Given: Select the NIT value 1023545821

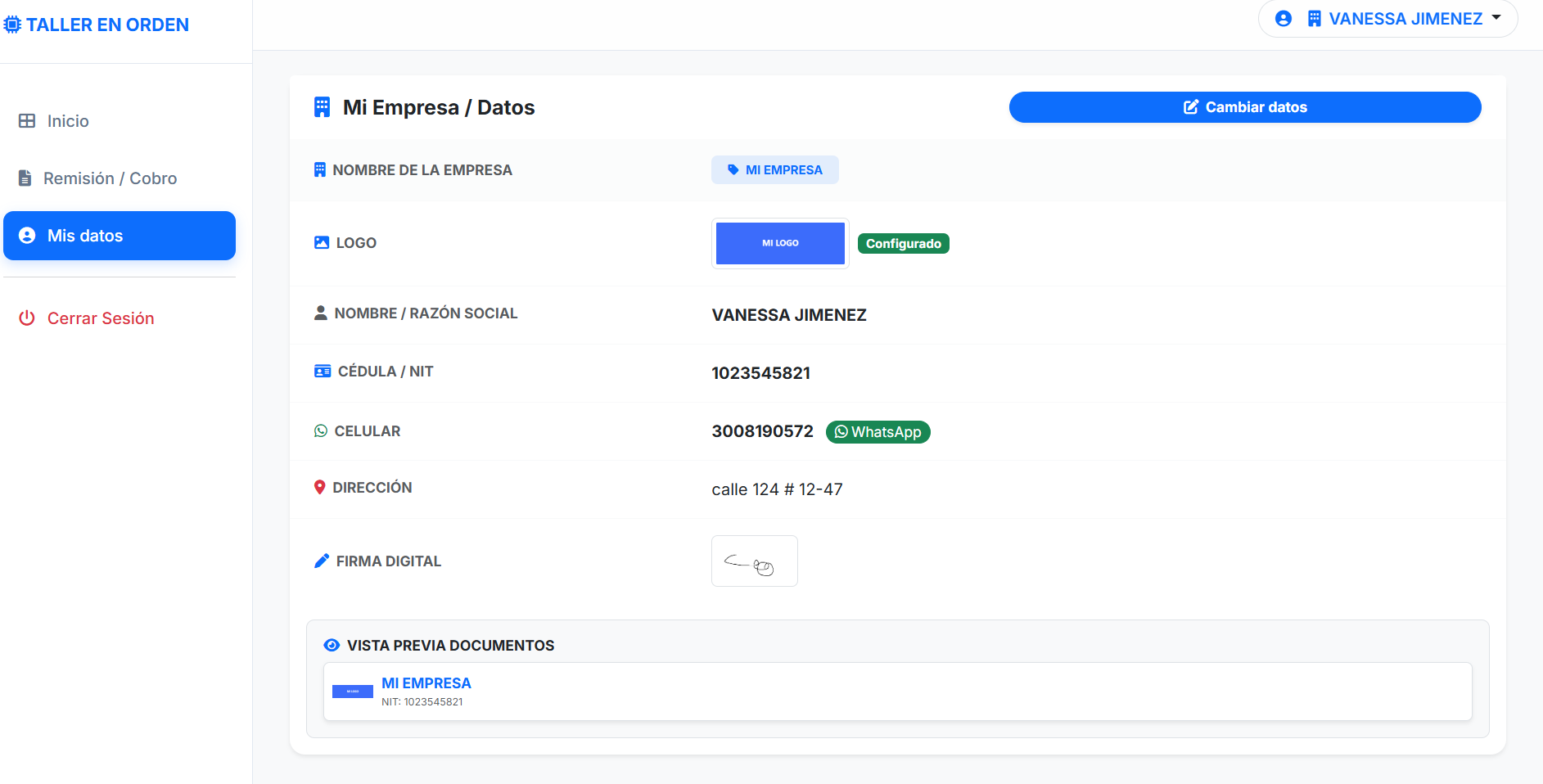Looking at the screenshot, I should click(760, 373).
